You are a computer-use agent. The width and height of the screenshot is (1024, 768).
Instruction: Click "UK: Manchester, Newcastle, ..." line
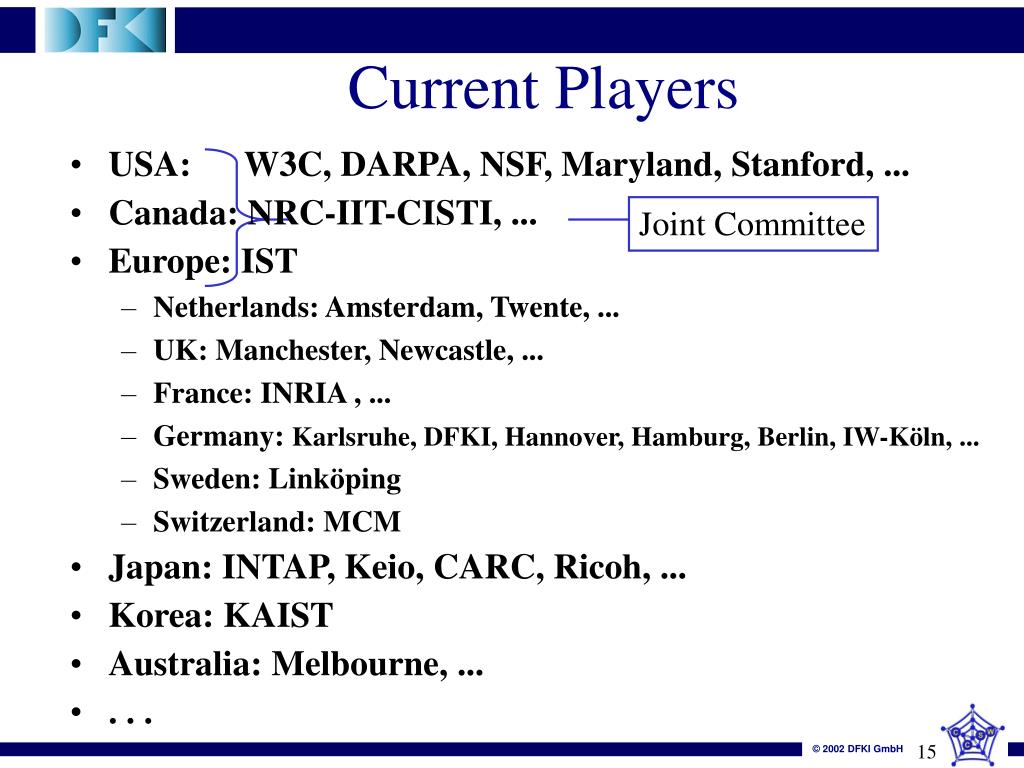click(x=348, y=351)
